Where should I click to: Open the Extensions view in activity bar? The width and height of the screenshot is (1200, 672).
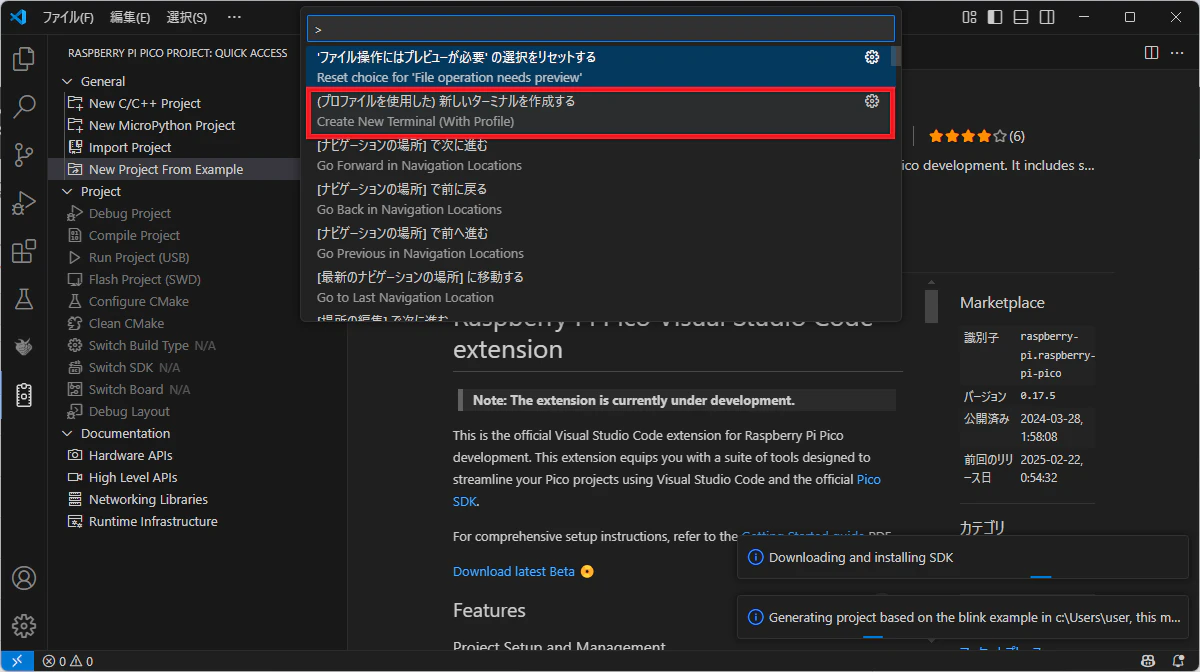tap(24, 251)
